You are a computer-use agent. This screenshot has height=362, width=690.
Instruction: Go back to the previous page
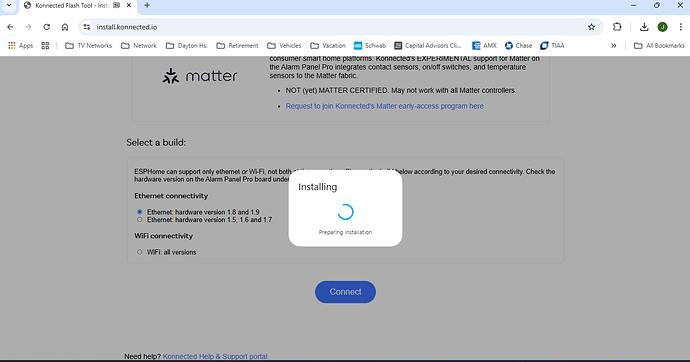[x=10, y=27]
